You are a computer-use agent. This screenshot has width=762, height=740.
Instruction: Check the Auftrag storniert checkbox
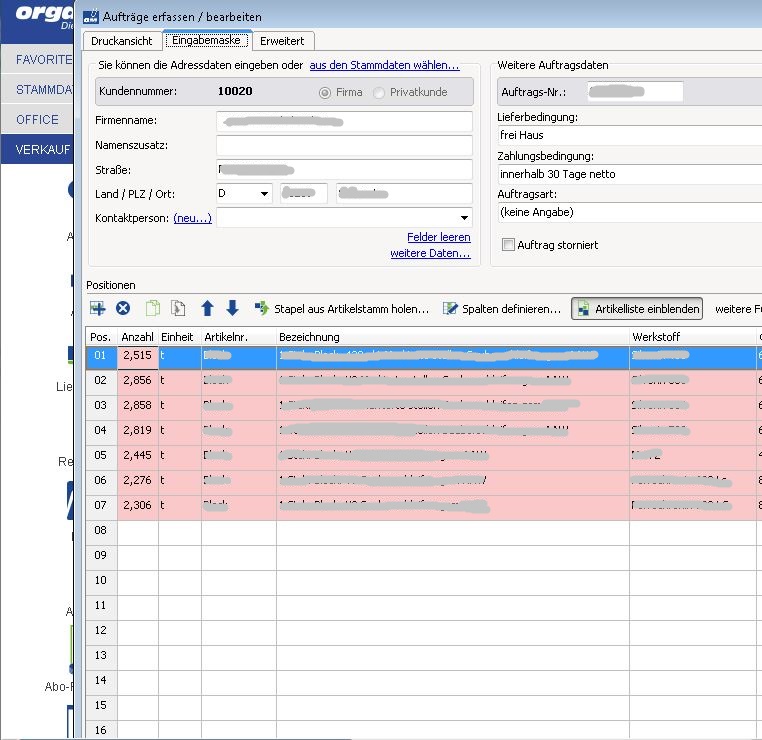point(508,244)
